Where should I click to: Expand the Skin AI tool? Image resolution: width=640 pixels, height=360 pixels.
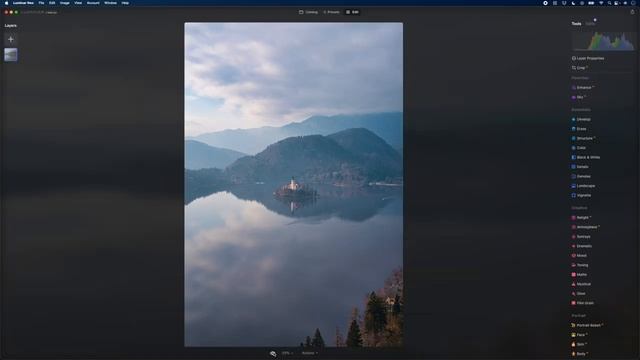click(579, 344)
